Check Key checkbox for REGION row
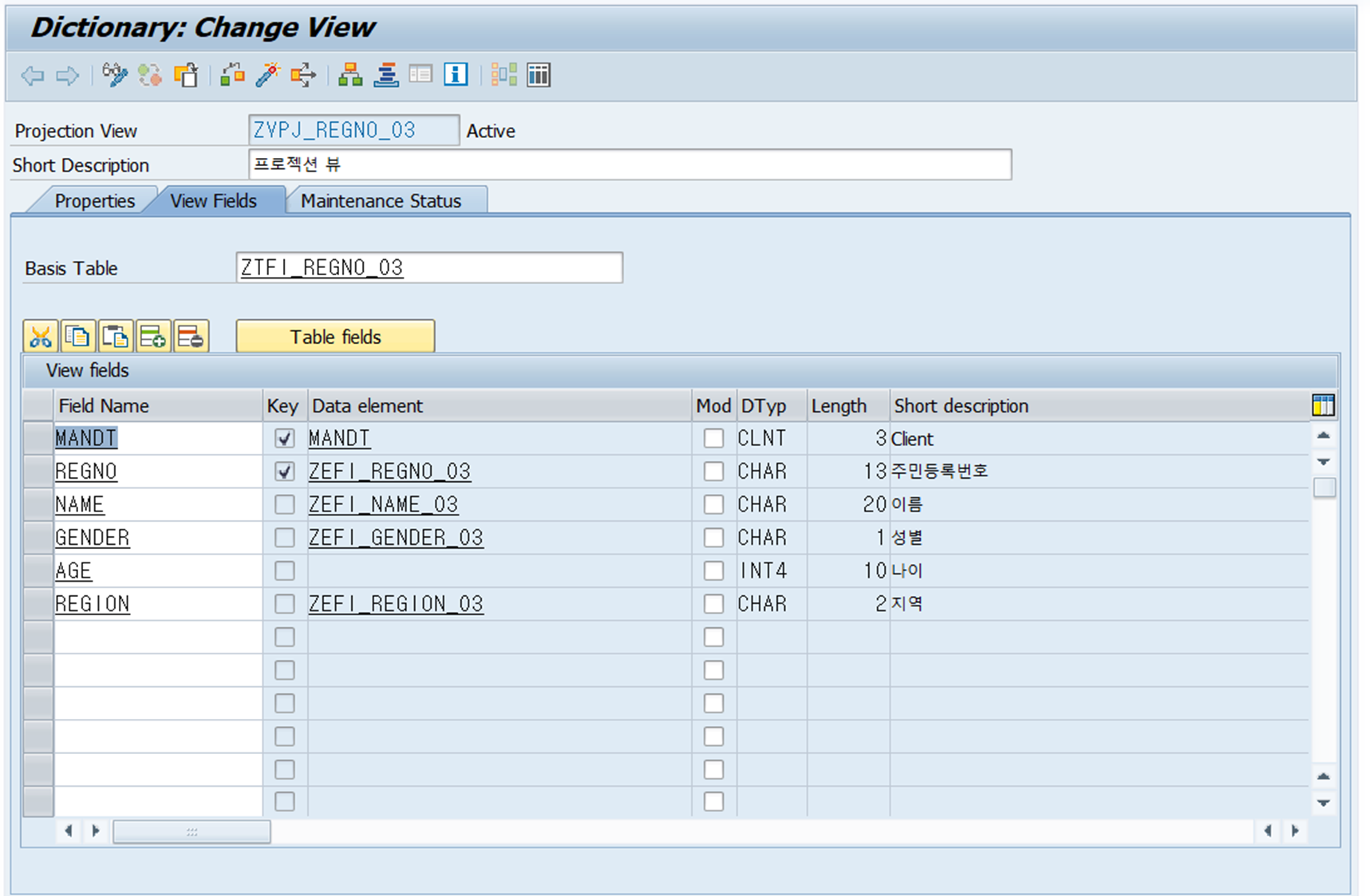The image size is (1370, 896). pyautogui.click(x=284, y=604)
